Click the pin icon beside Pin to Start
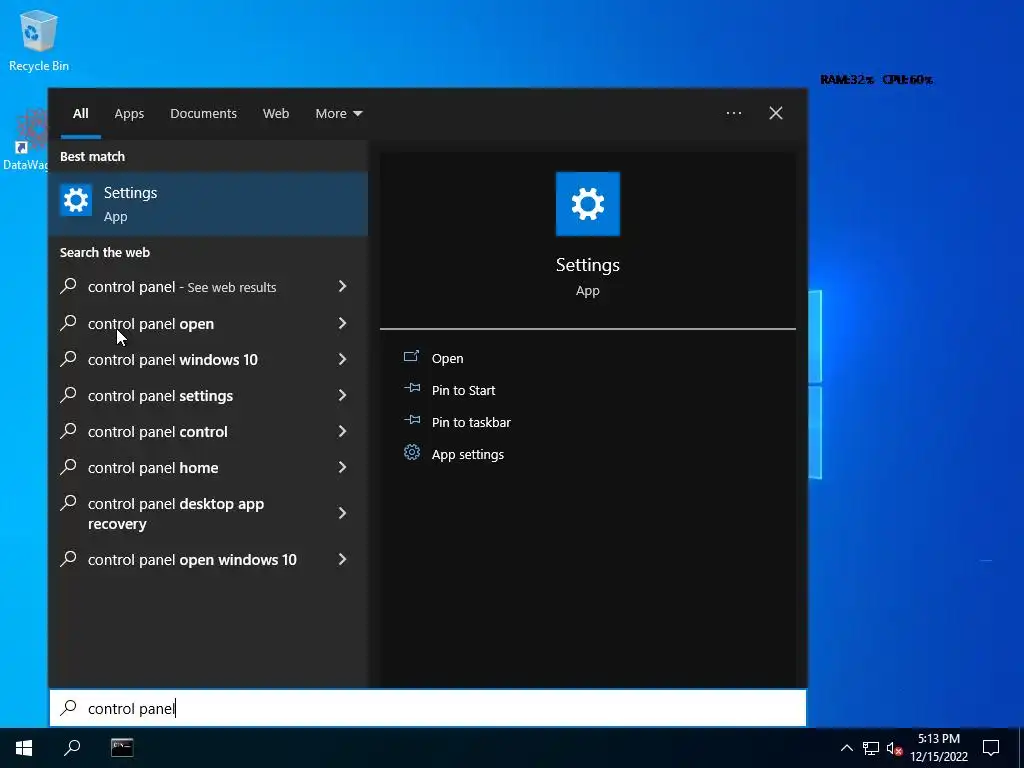 click(412, 388)
